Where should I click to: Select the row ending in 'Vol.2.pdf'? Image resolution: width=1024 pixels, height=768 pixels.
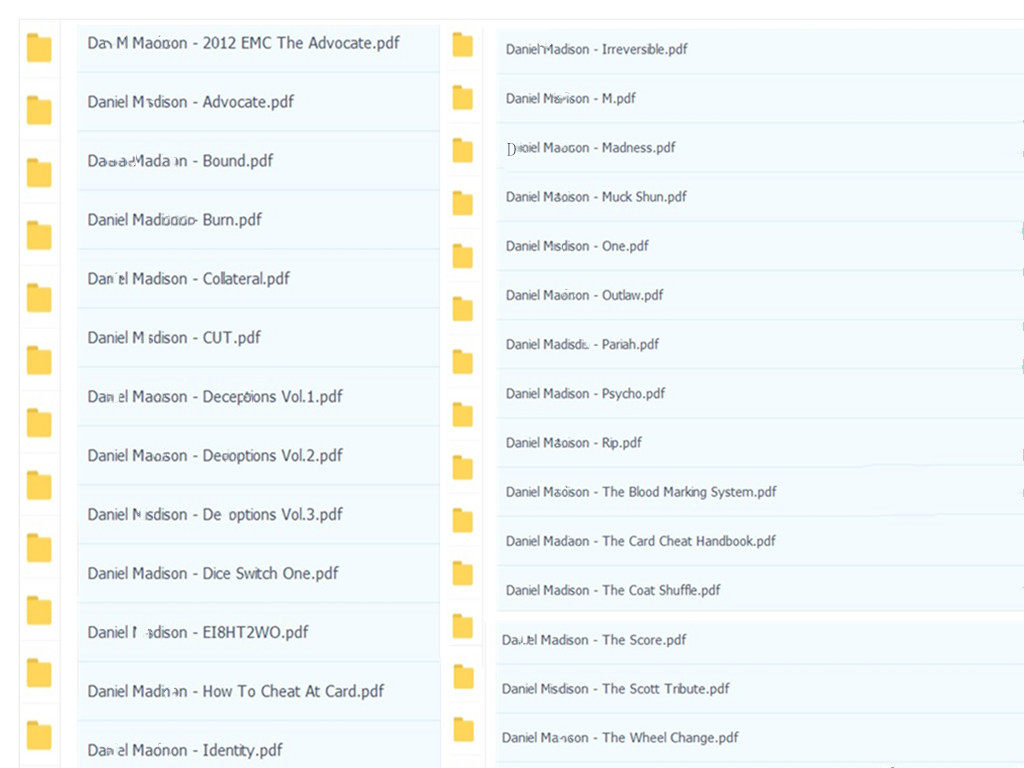(258, 455)
